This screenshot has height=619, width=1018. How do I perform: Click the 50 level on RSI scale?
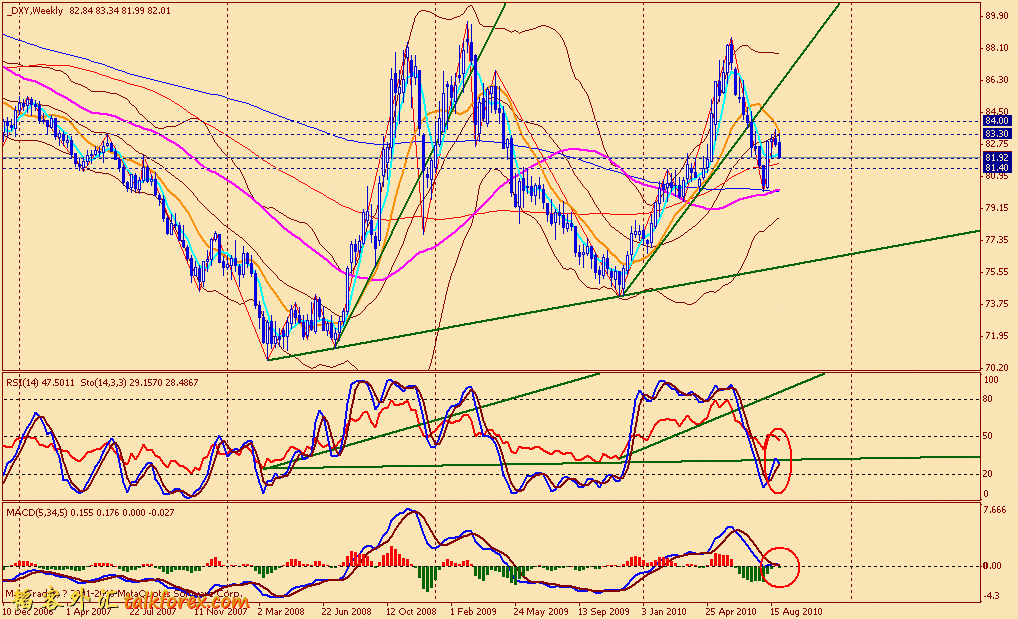pos(988,436)
